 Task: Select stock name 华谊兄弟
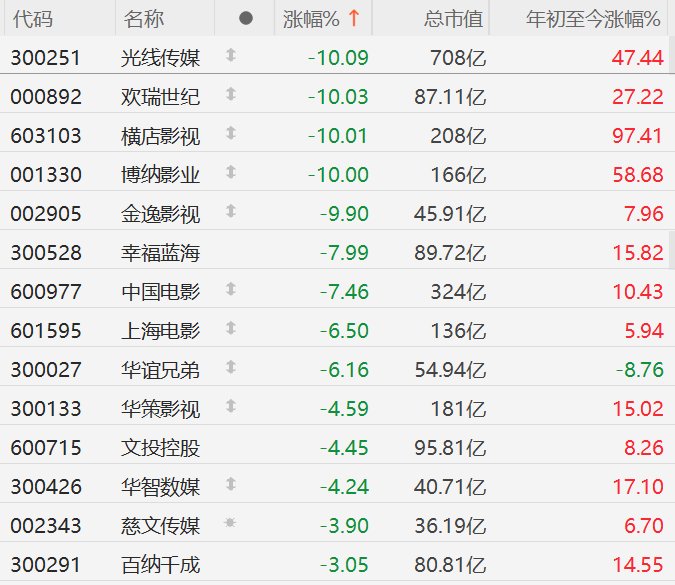pyautogui.click(x=160, y=370)
